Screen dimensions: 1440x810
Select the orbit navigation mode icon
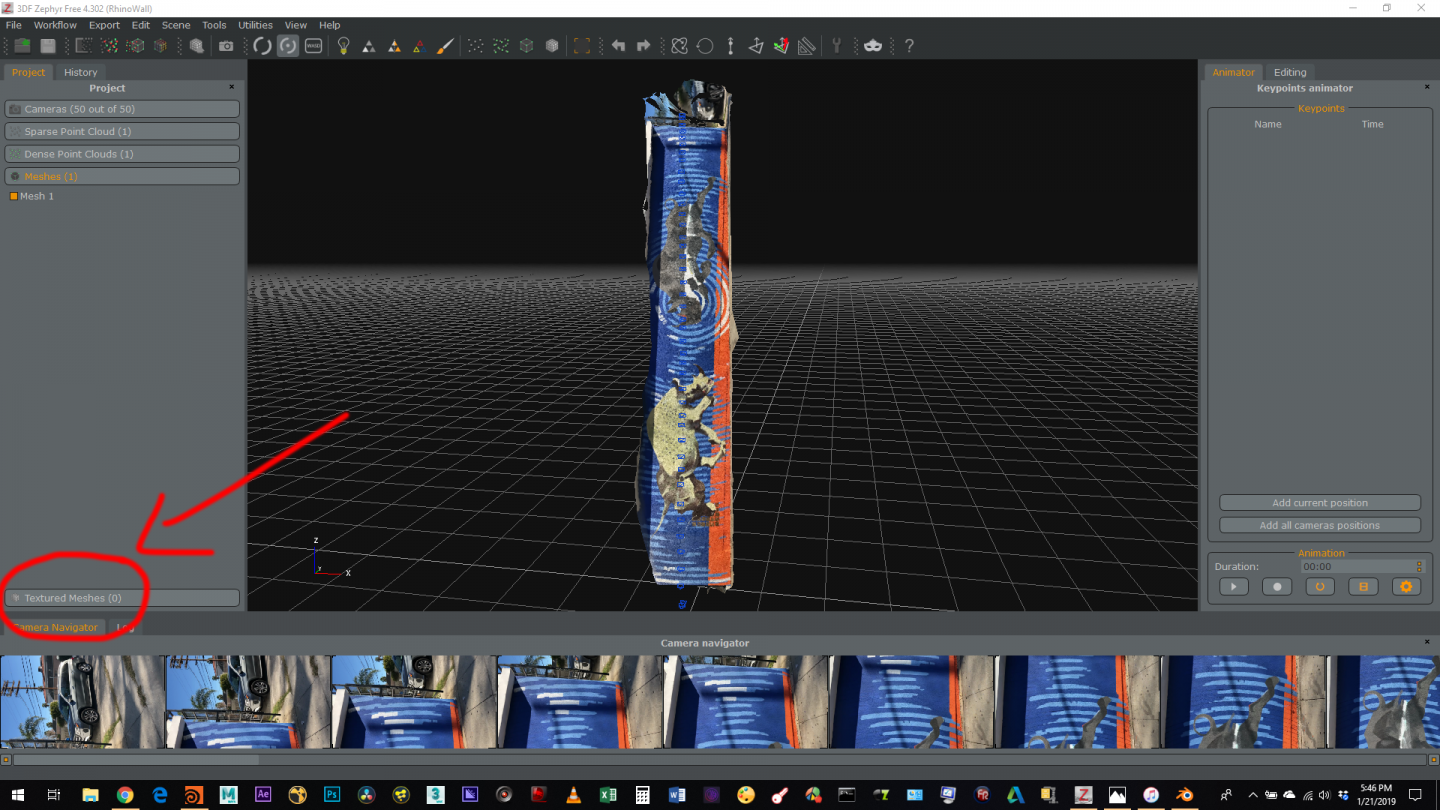pos(262,46)
